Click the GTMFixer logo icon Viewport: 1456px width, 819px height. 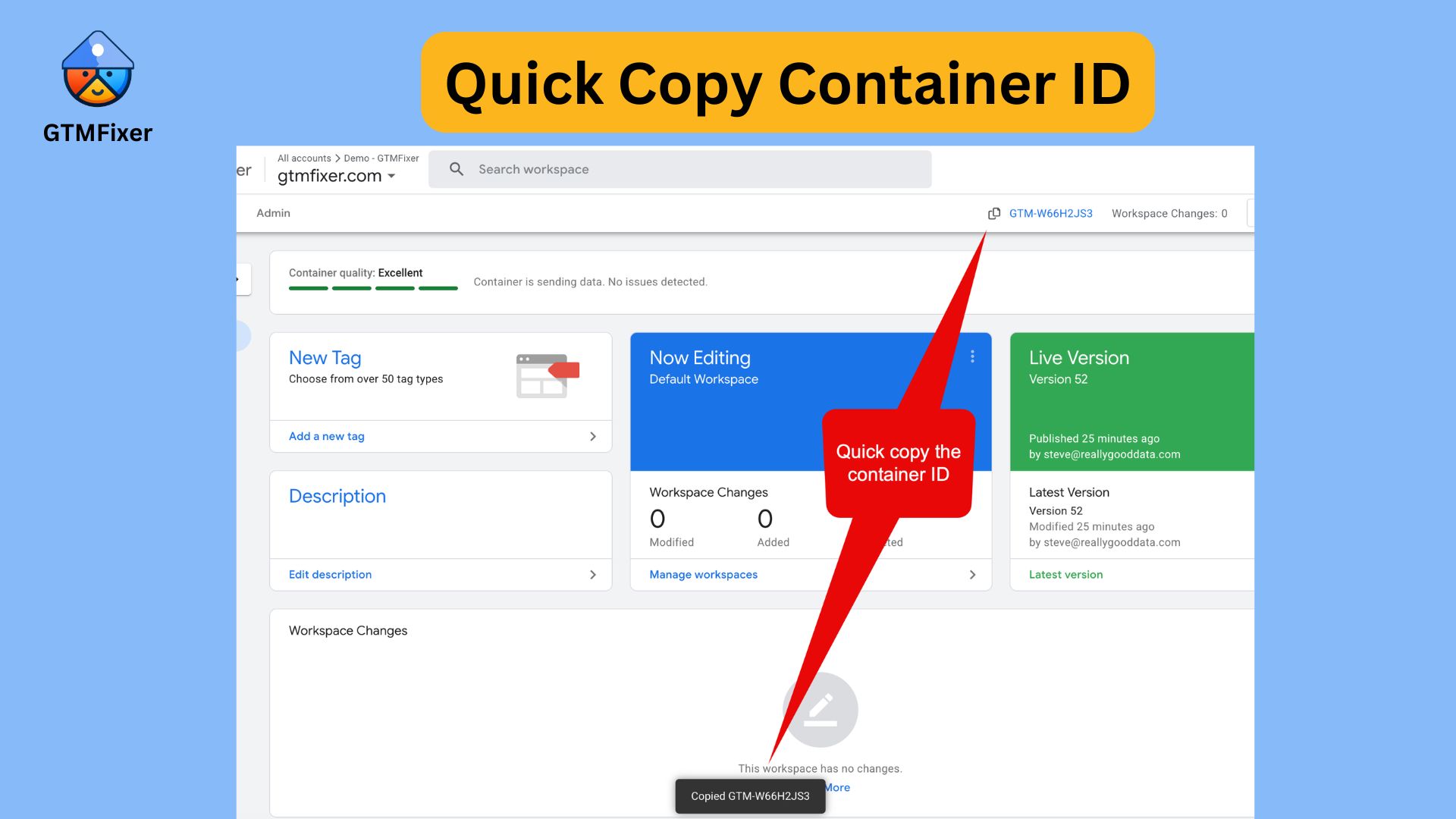pyautogui.click(x=98, y=69)
